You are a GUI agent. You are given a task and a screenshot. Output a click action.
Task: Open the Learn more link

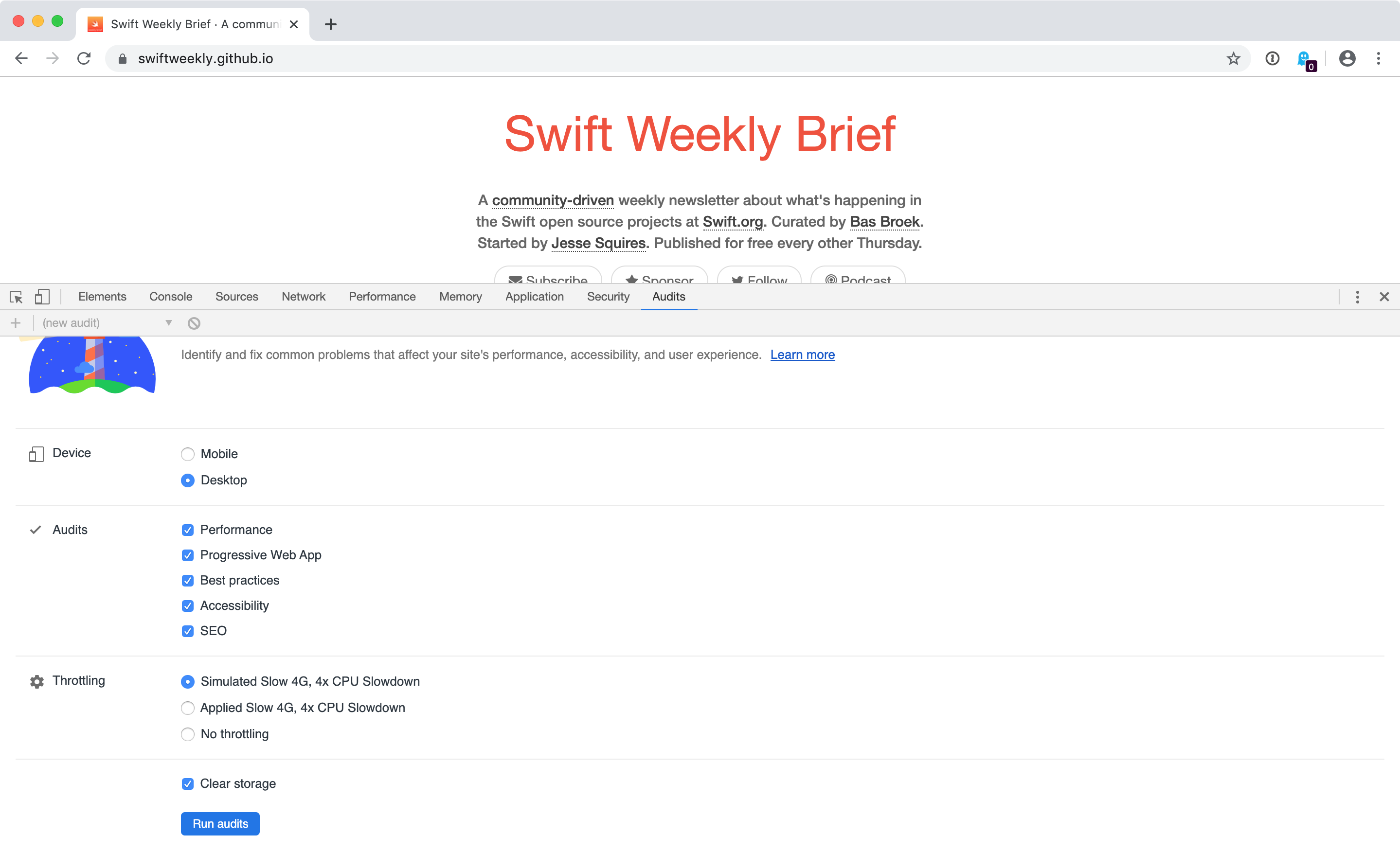[802, 355]
